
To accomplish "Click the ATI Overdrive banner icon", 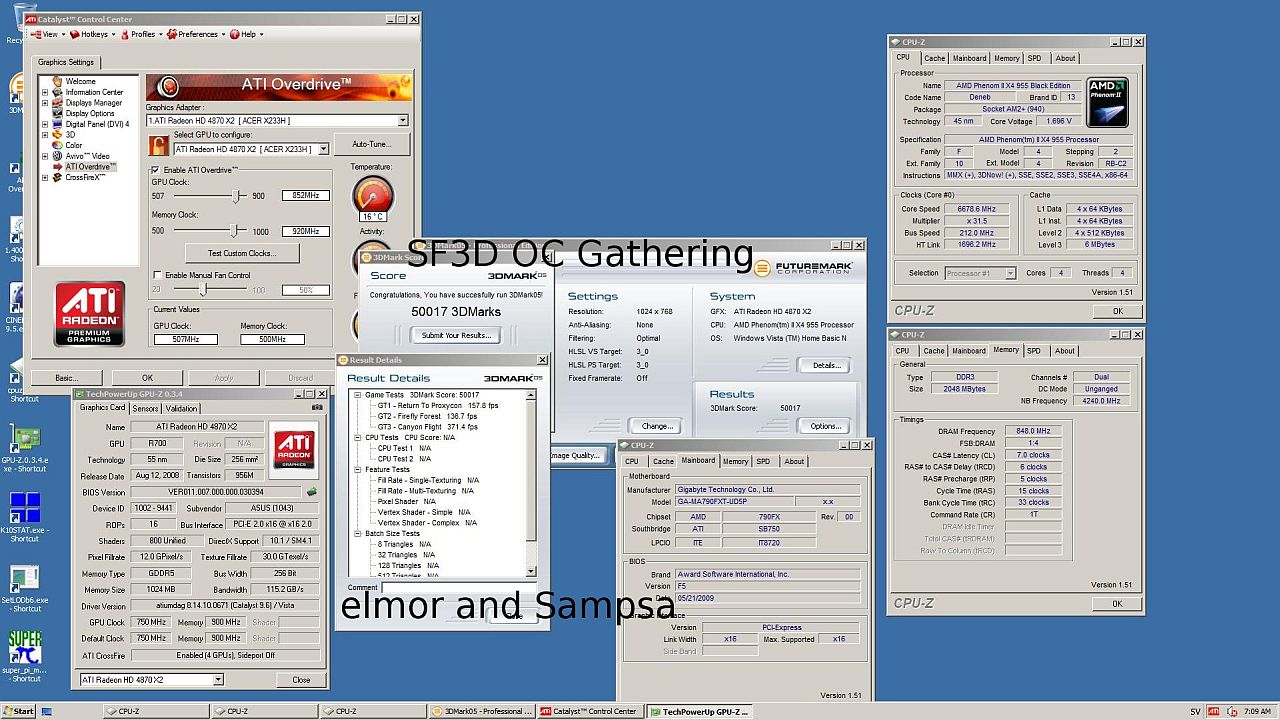I will [169, 87].
